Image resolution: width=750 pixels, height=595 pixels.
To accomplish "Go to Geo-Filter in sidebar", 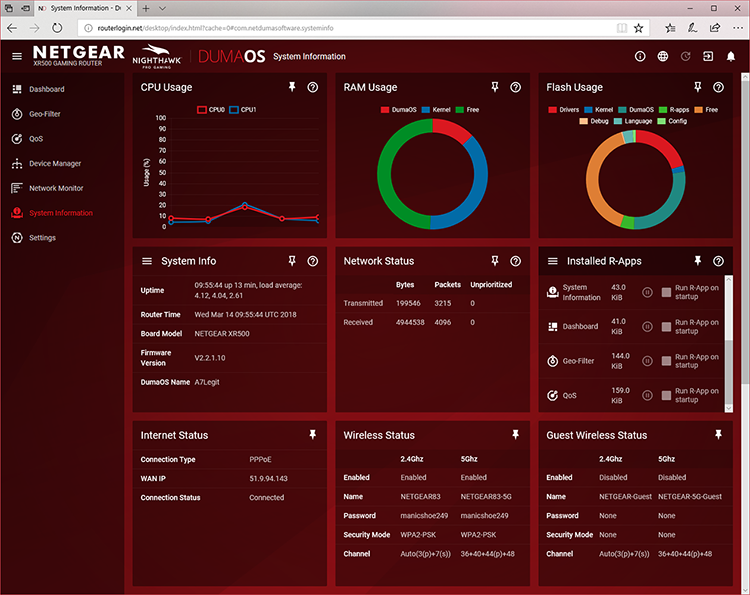I will (x=36, y=114).
